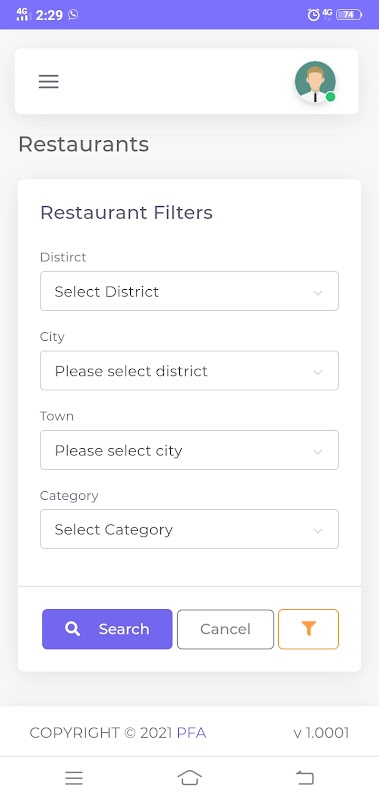Click the green online status dot
Image resolution: width=379 pixels, height=800 pixels.
331,96
